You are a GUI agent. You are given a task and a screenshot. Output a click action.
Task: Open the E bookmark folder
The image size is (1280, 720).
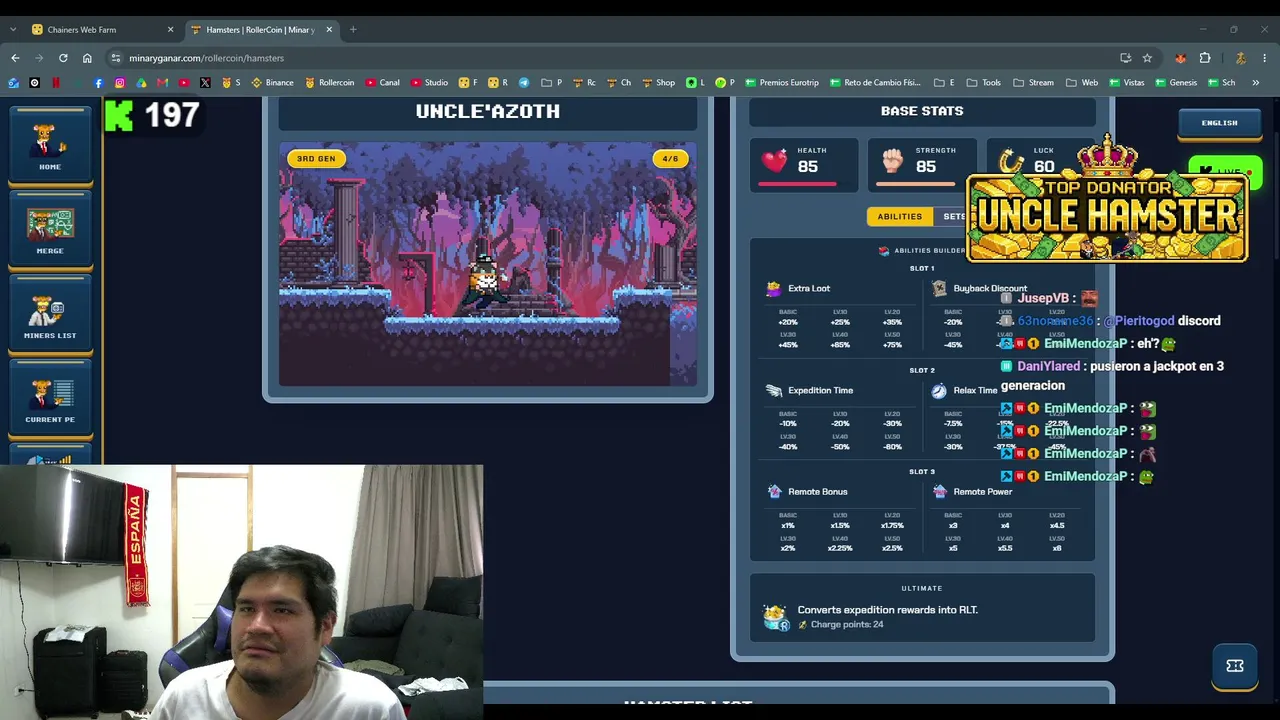click(944, 83)
